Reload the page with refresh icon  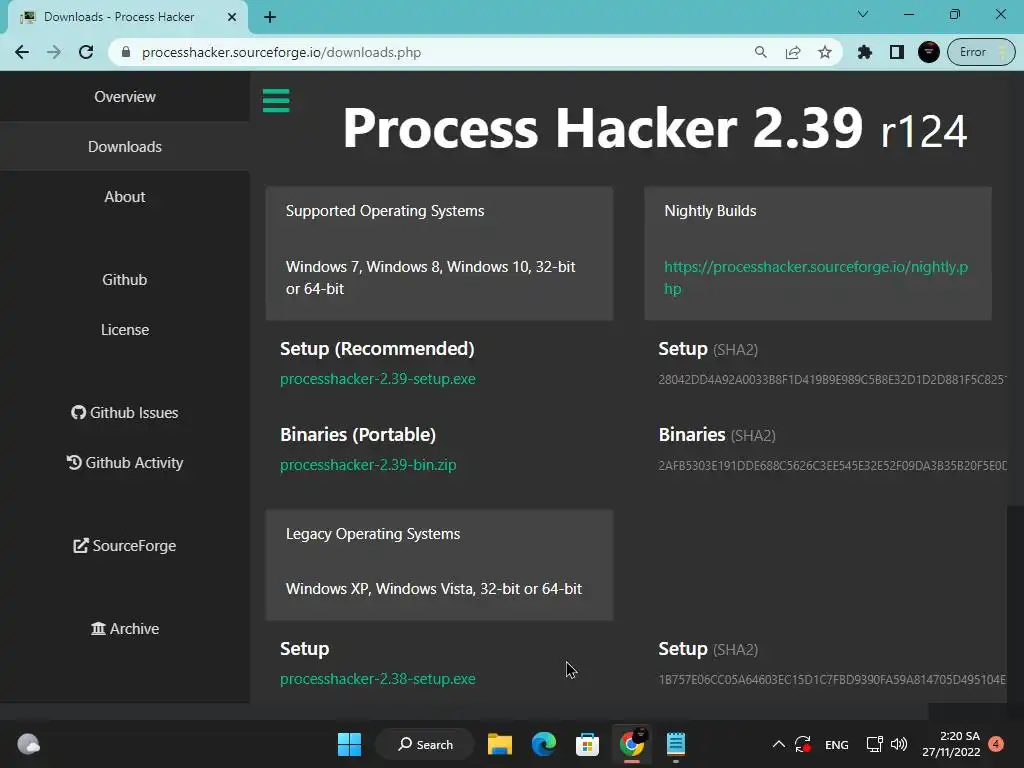coord(86,52)
